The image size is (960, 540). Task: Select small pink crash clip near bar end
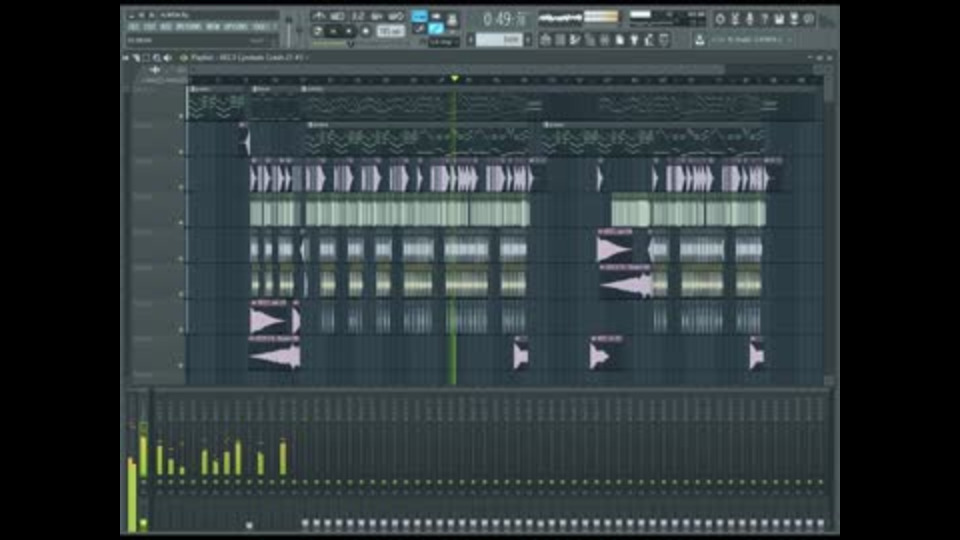tap(521, 353)
